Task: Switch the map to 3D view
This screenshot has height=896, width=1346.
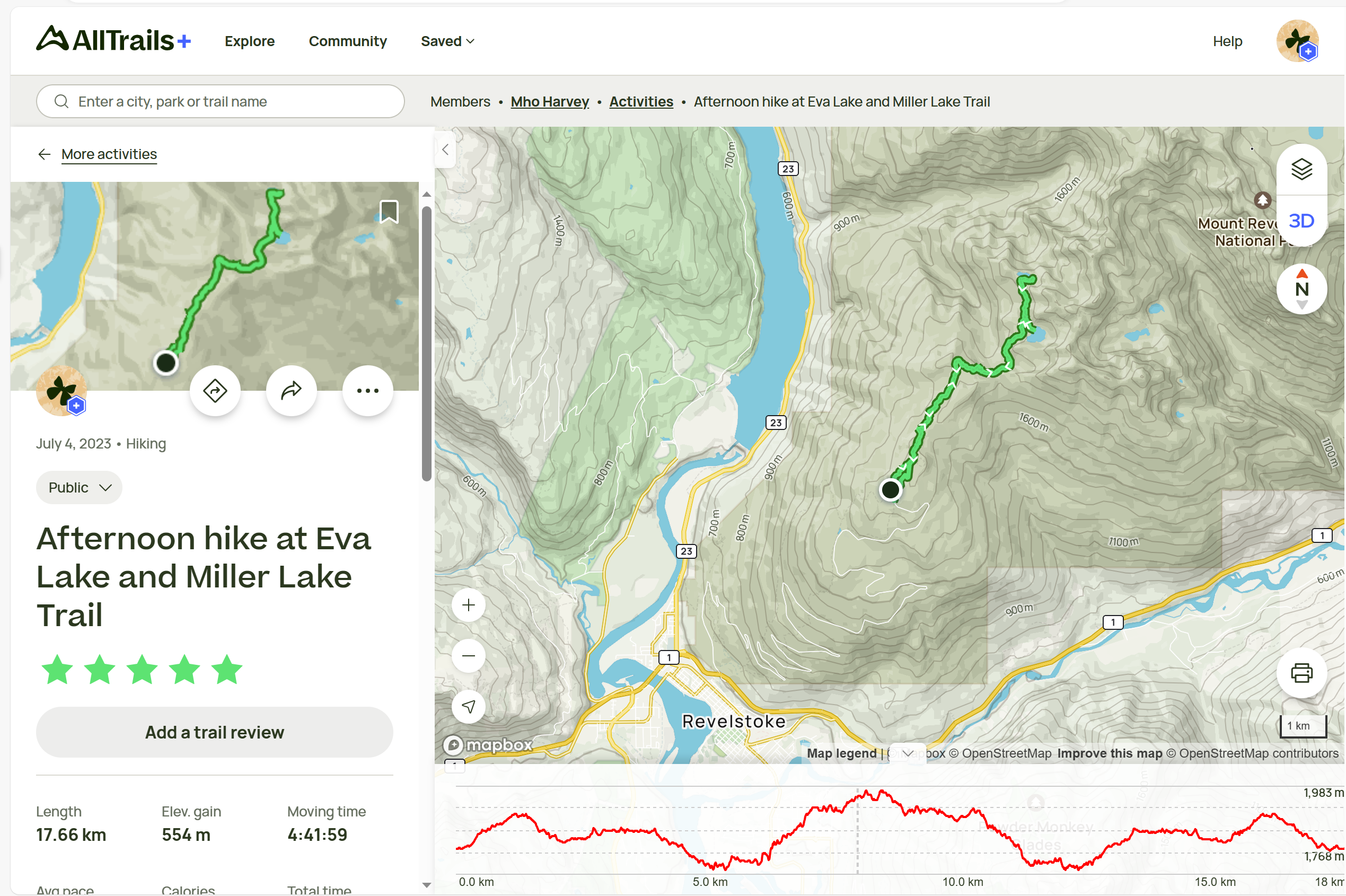Action: (x=1302, y=221)
